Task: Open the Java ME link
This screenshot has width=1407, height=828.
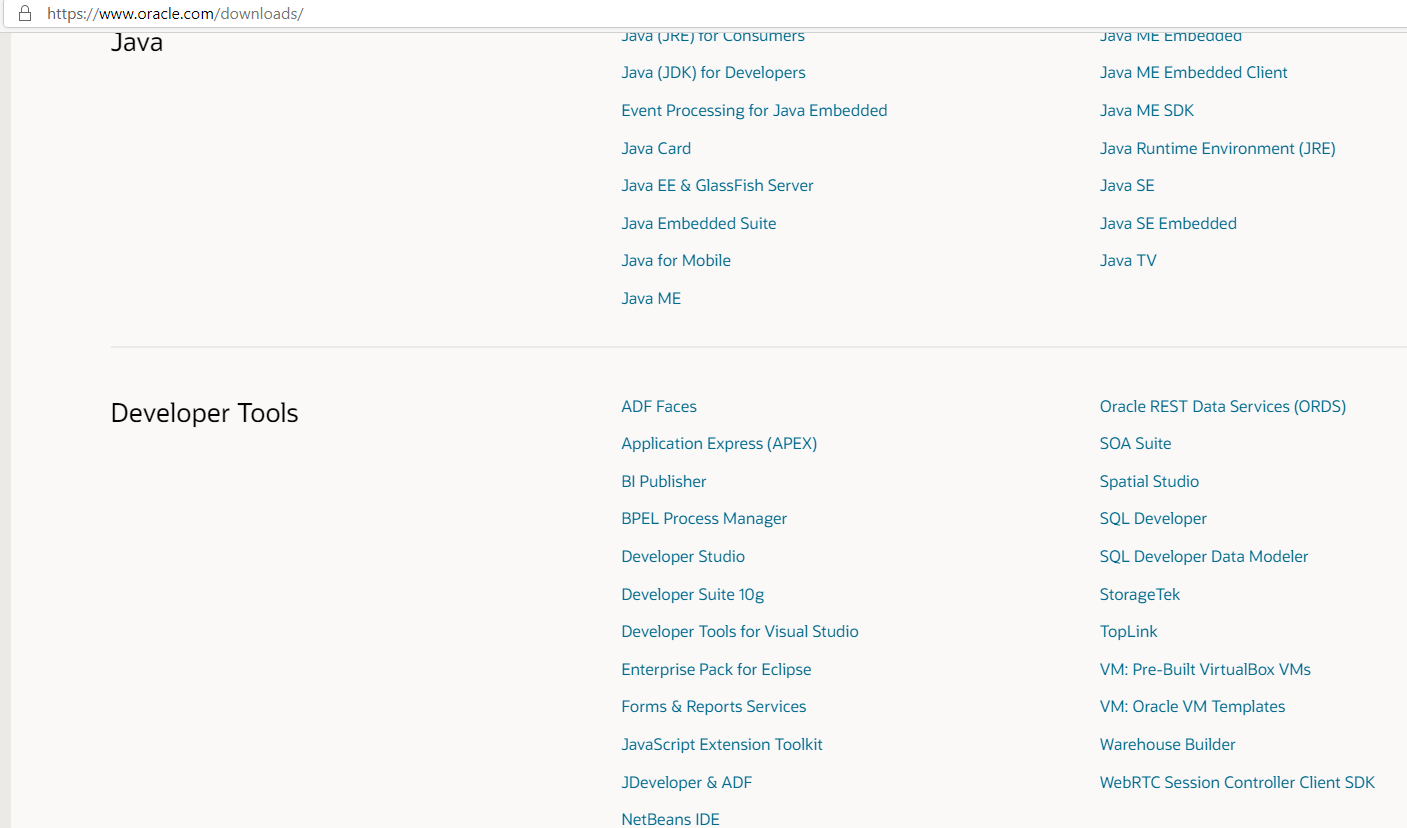Action: tap(651, 299)
